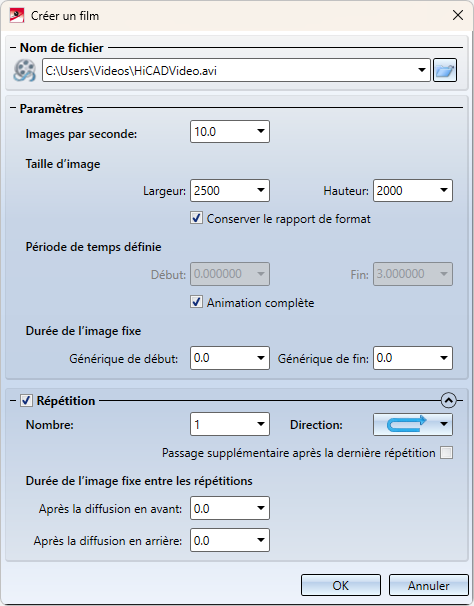Open the Générique de fin dropdown
Image resolution: width=474 pixels, height=606 pixels.
[x=444, y=358]
